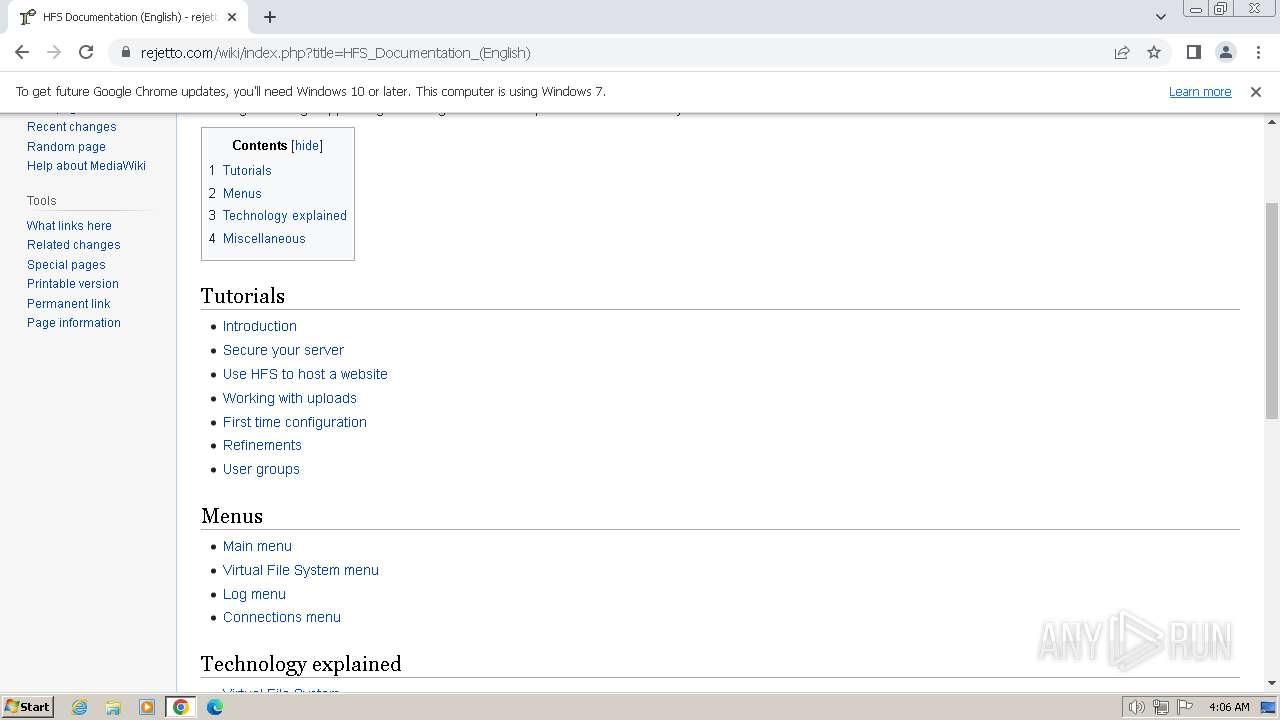The height and width of the screenshot is (720, 1280).
Task: Open the Introduction tutorial
Action: point(259,326)
